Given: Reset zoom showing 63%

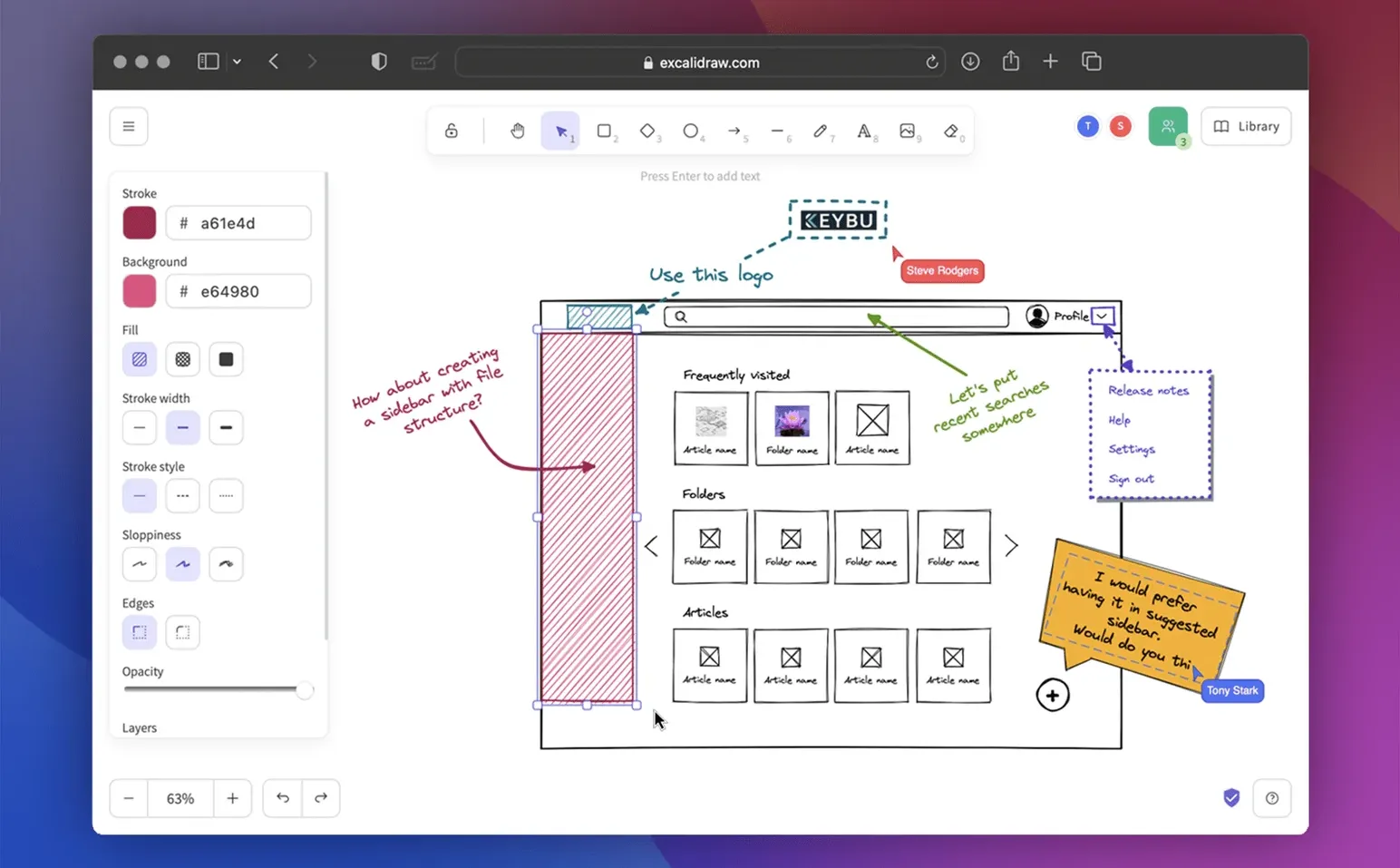Looking at the screenshot, I should 180,798.
